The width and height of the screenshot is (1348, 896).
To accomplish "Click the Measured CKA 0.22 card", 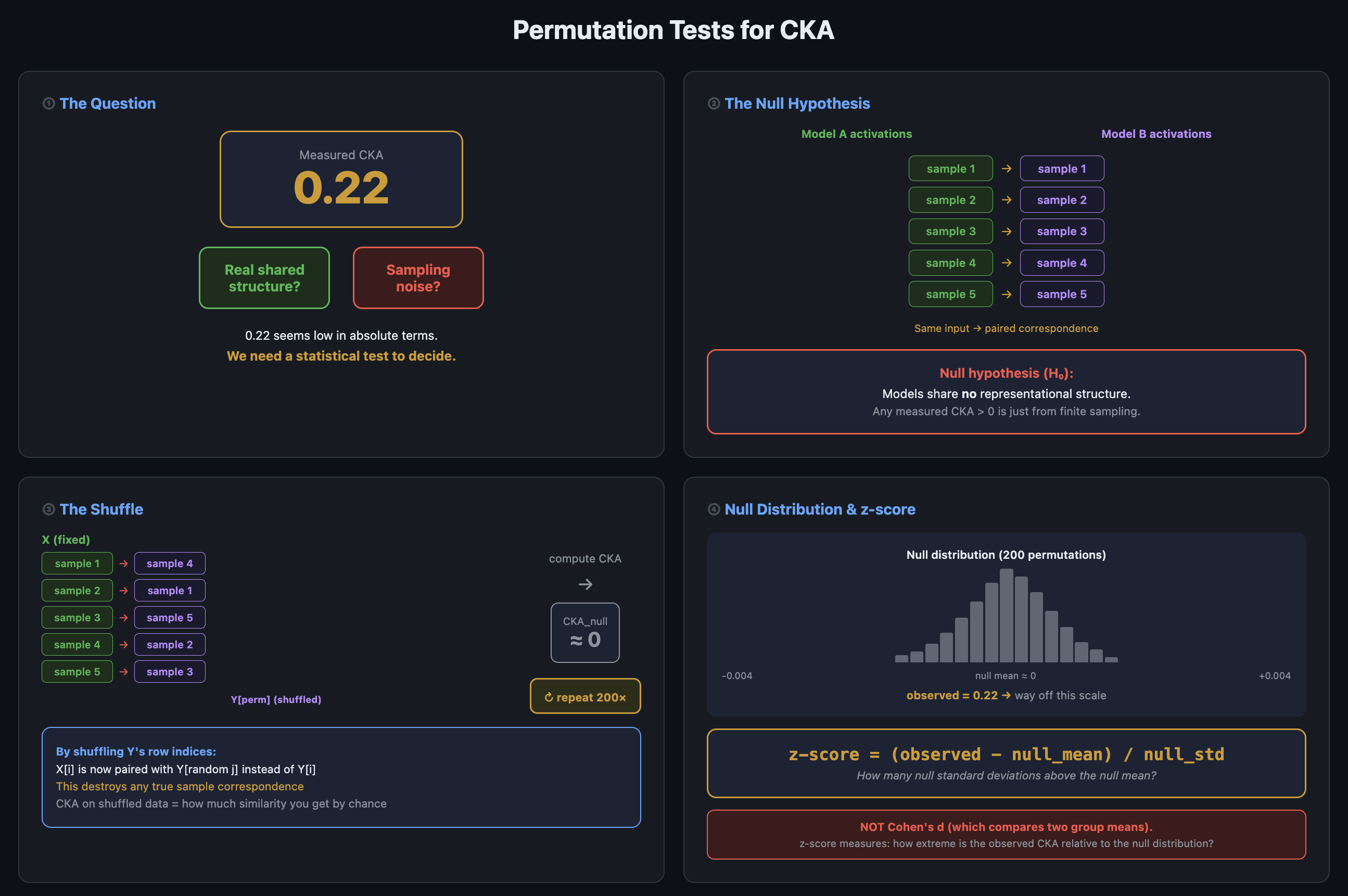I will pyautogui.click(x=341, y=179).
